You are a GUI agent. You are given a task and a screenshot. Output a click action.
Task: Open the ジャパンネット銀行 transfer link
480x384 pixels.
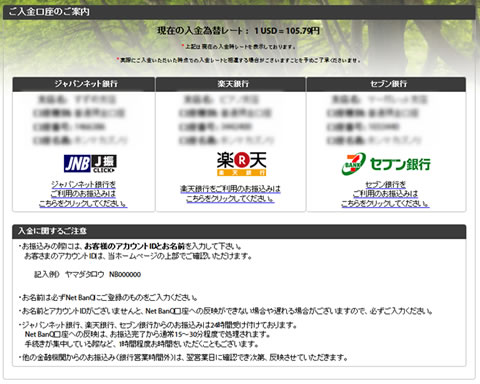click(x=83, y=194)
